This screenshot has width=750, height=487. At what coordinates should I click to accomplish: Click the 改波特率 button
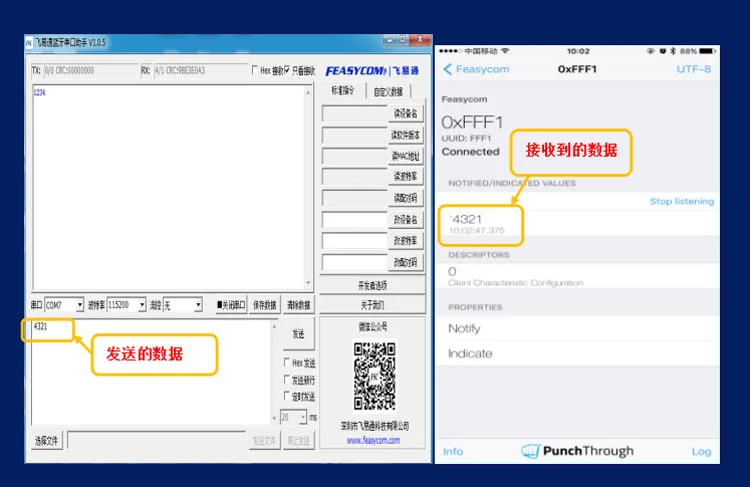[406, 241]
